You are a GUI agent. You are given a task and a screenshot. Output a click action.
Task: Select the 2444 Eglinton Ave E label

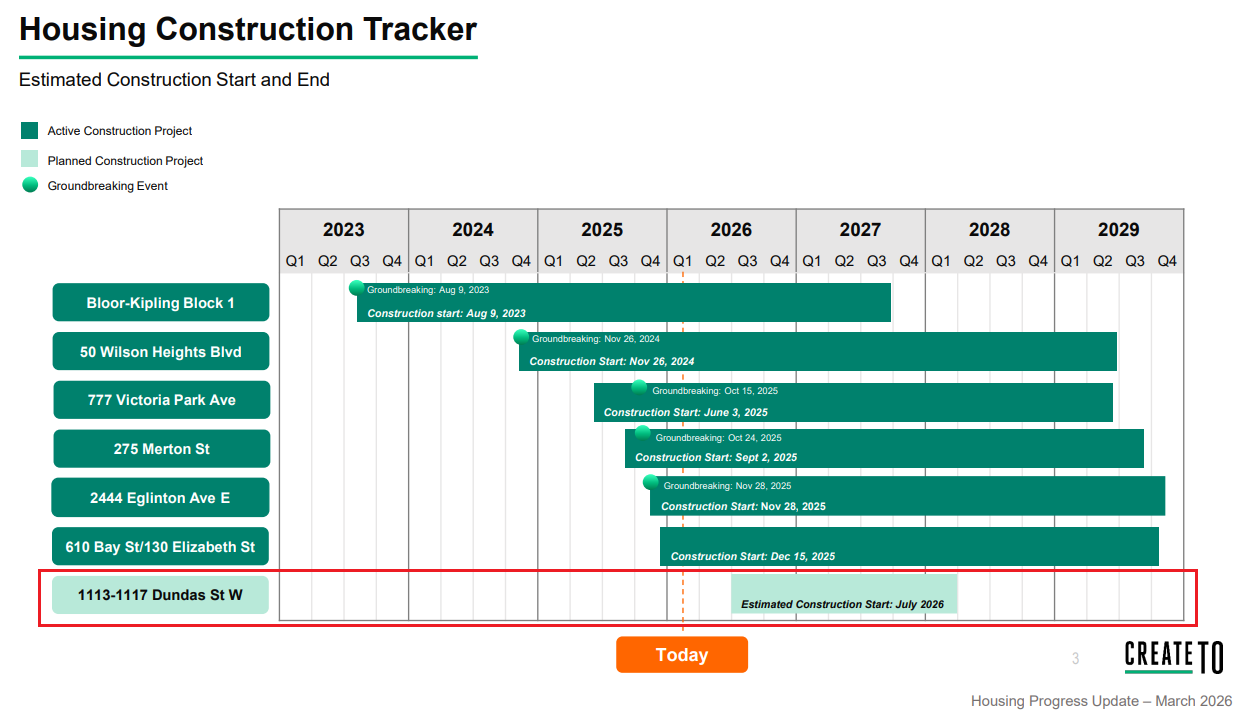[x=161, y=498]
